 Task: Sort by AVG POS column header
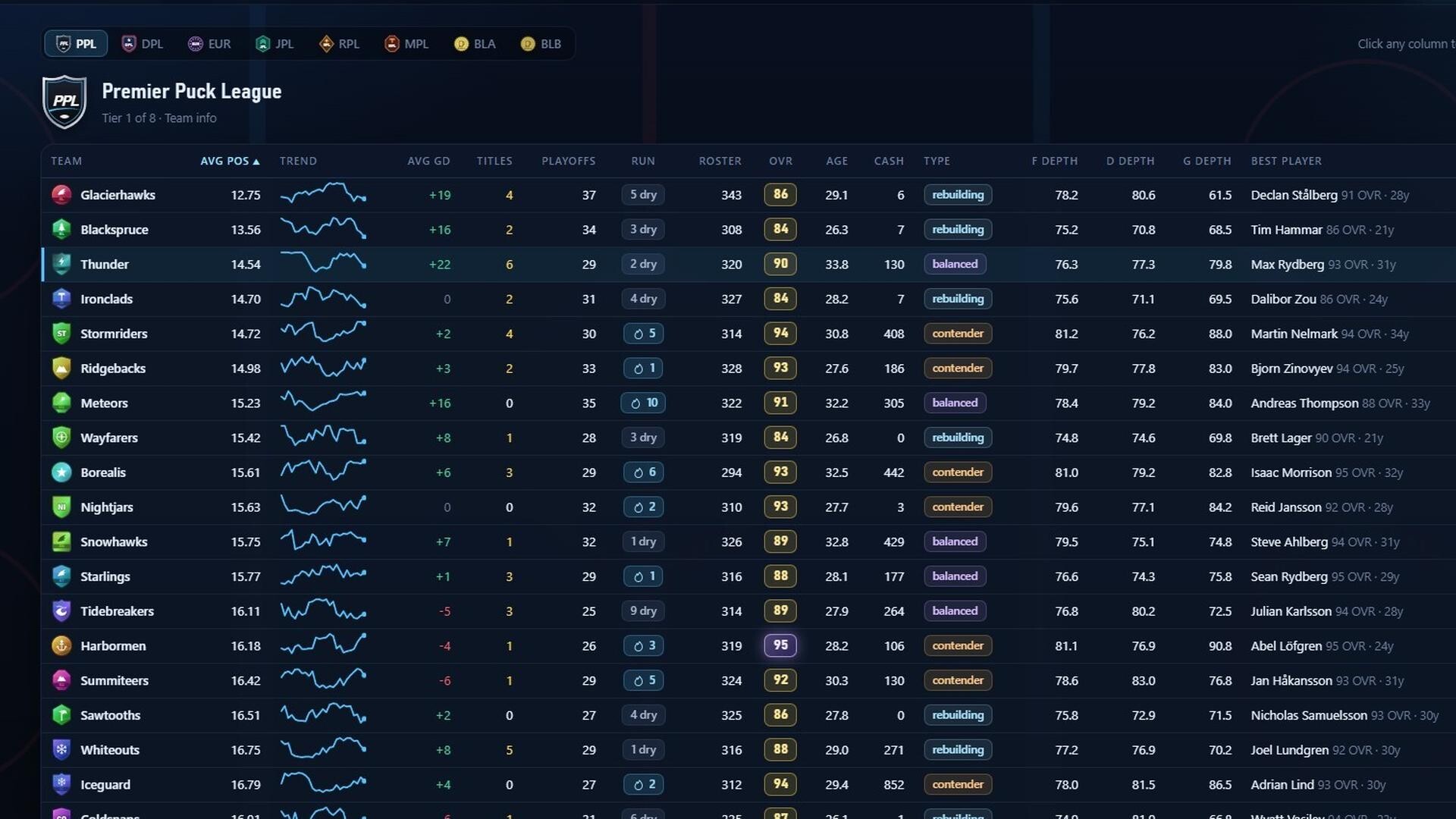(x=230, y=161)
